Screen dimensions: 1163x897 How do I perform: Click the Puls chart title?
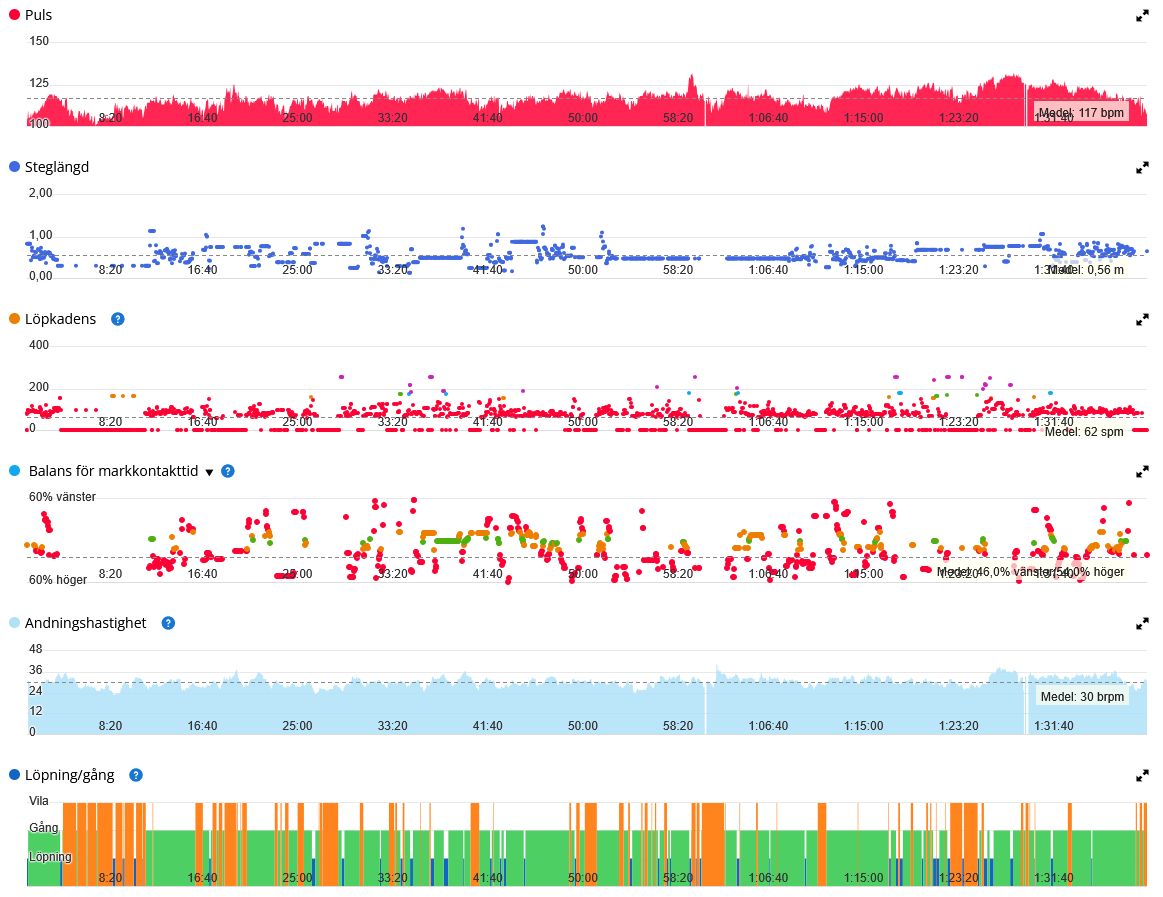pos(39,15)
